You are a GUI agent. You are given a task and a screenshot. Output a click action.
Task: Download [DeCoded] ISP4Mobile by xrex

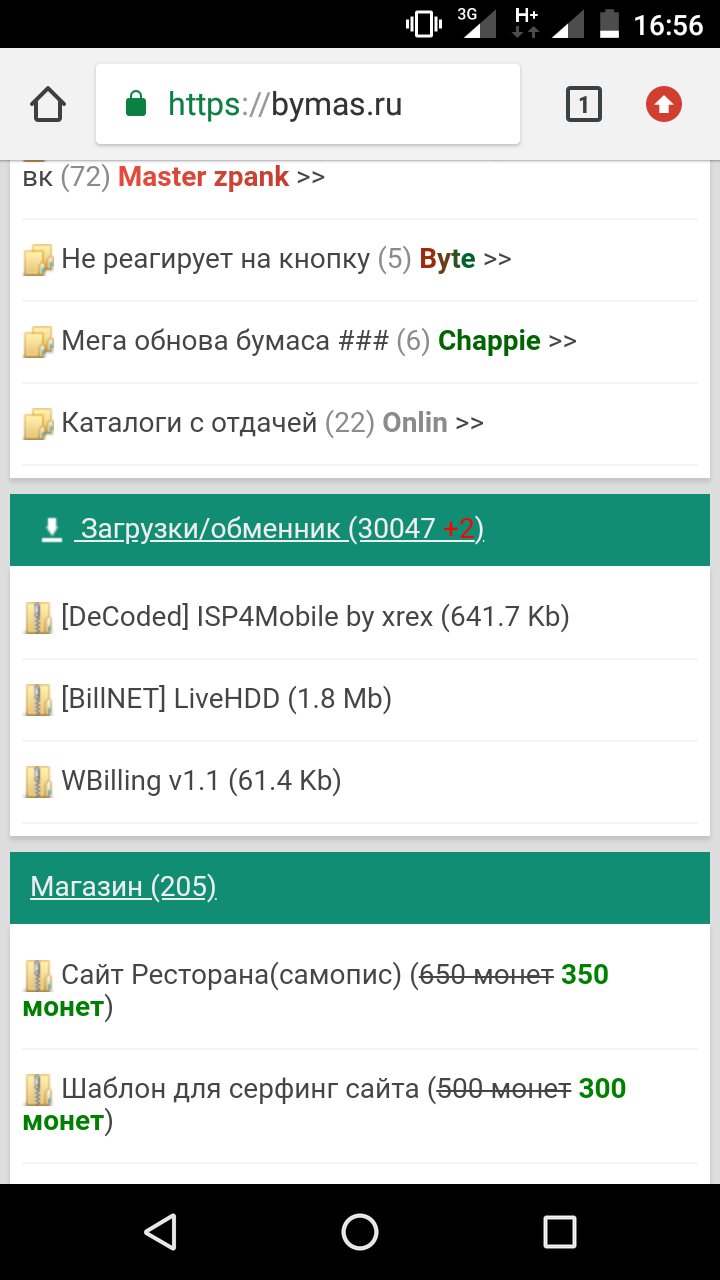click(315, 617)
